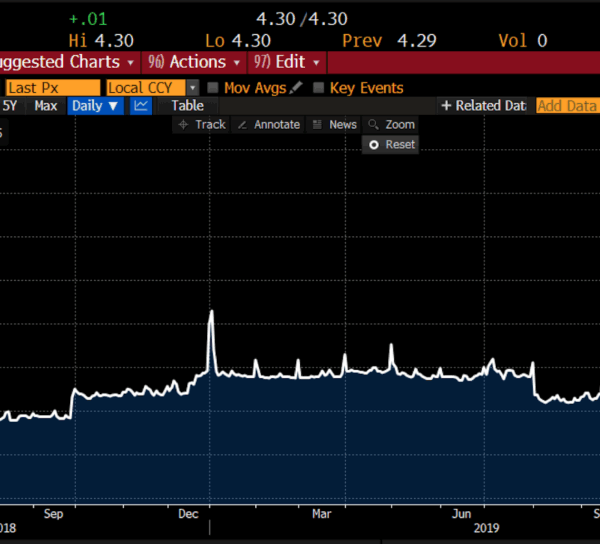Activate the Zoom magnifier tool
The width and height of the screenshot is (600, 544).
pos(391,125)
